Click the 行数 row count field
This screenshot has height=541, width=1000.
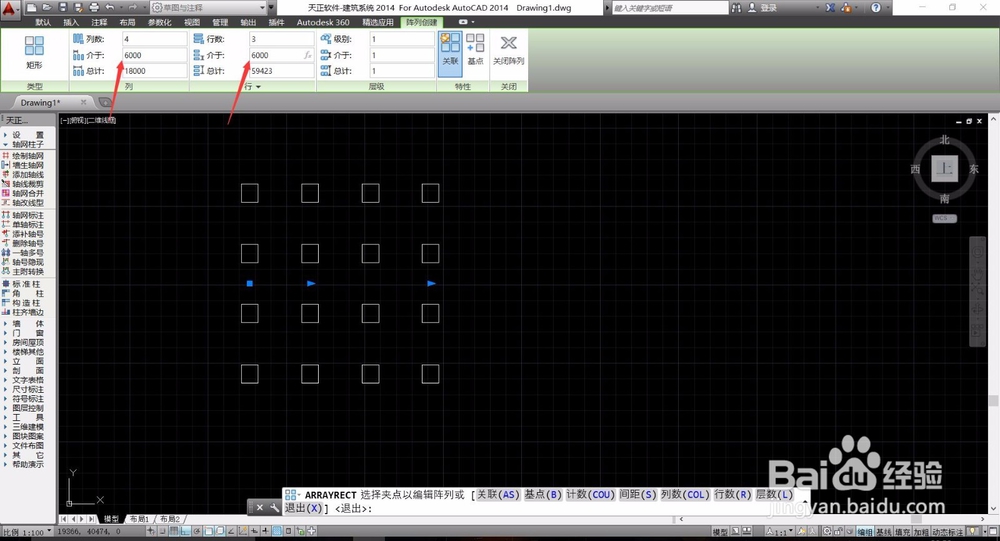point(281,39)
